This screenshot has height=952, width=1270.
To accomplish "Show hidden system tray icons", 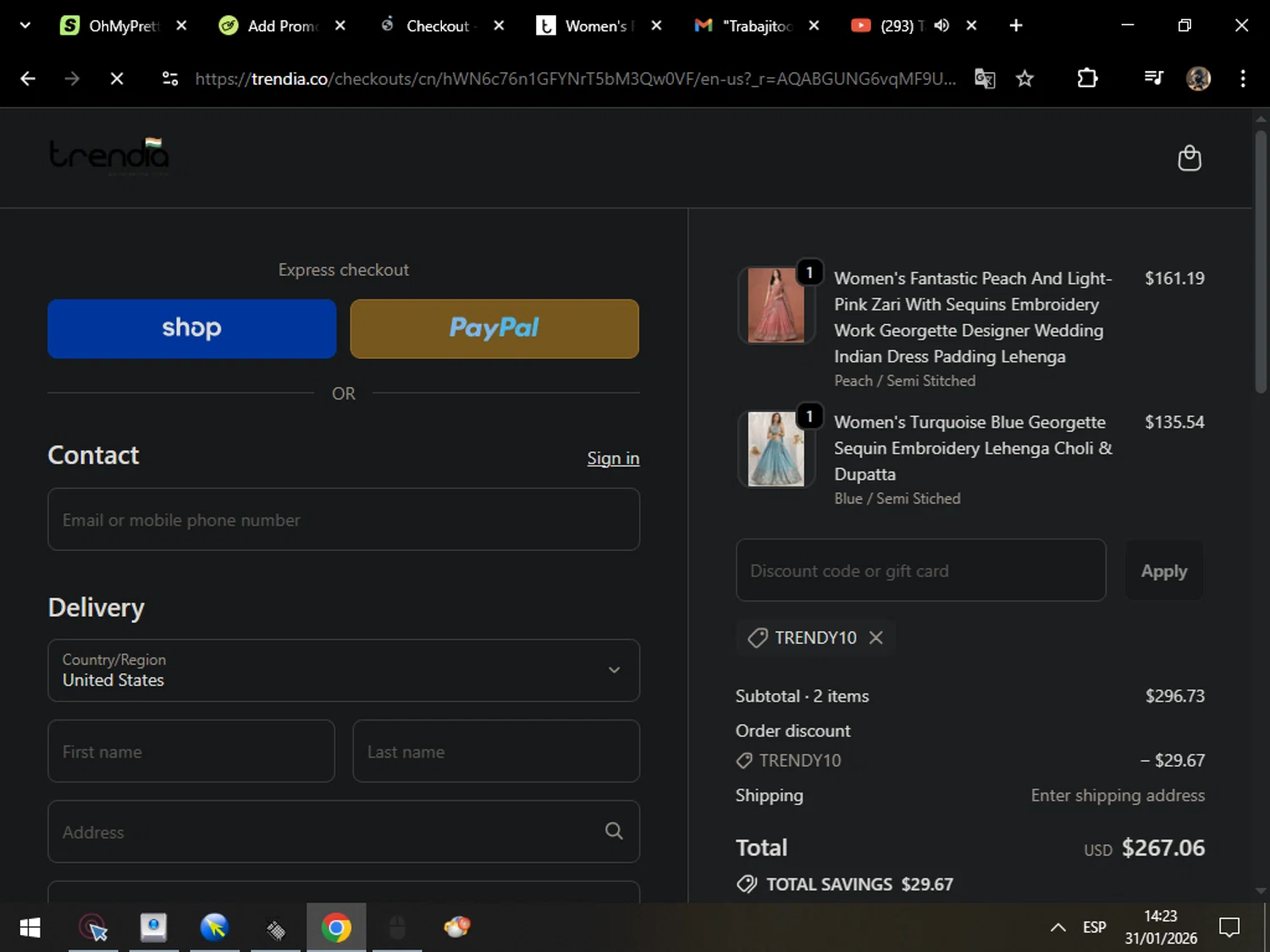I will 1057,927.
